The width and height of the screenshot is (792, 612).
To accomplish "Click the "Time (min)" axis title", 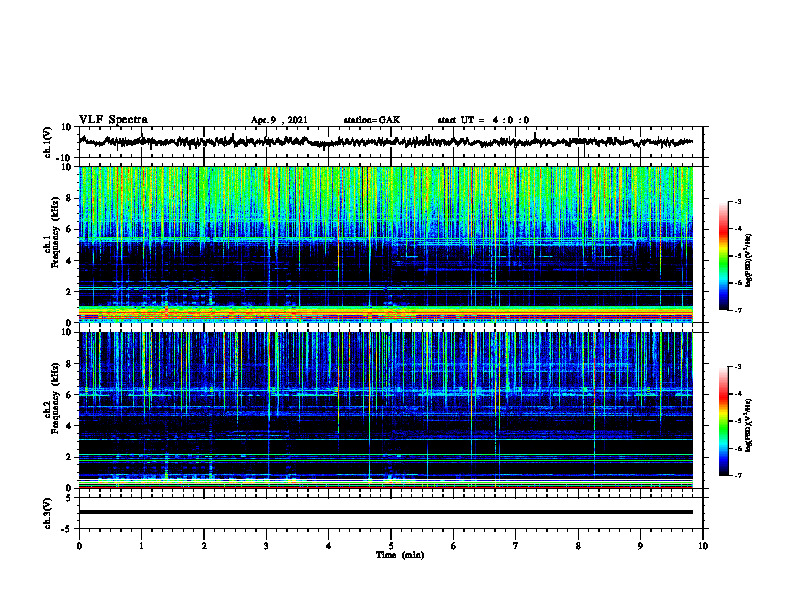I will click(400, 555).
